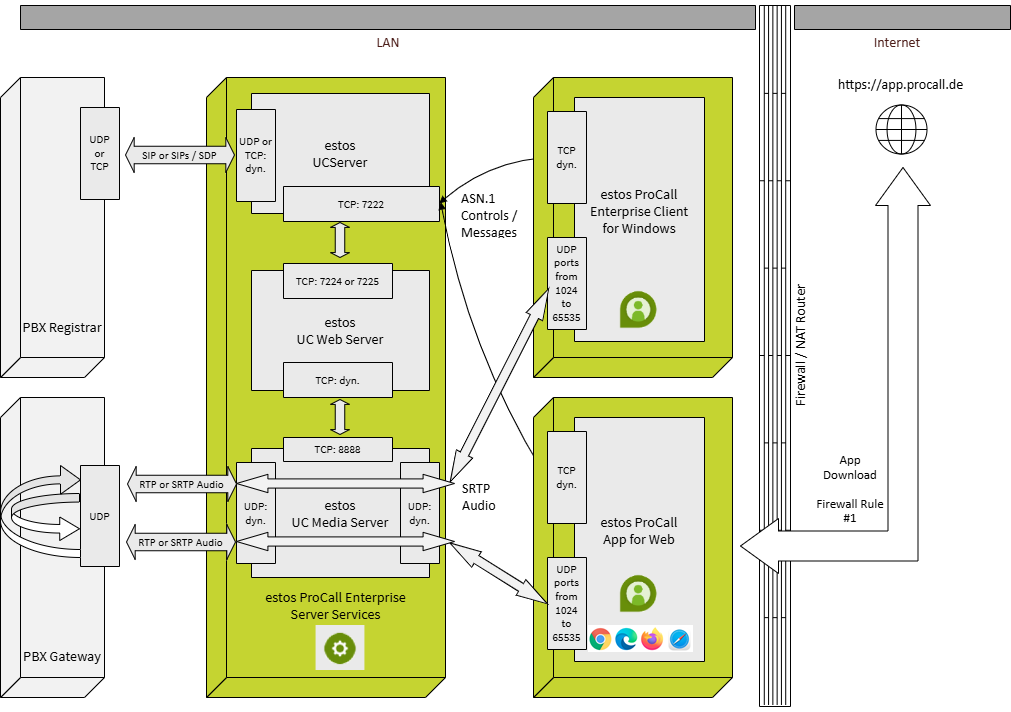This screenshot has width=1011, height=712.
Task: Click the PBX Gateway label
Action: 62,657
